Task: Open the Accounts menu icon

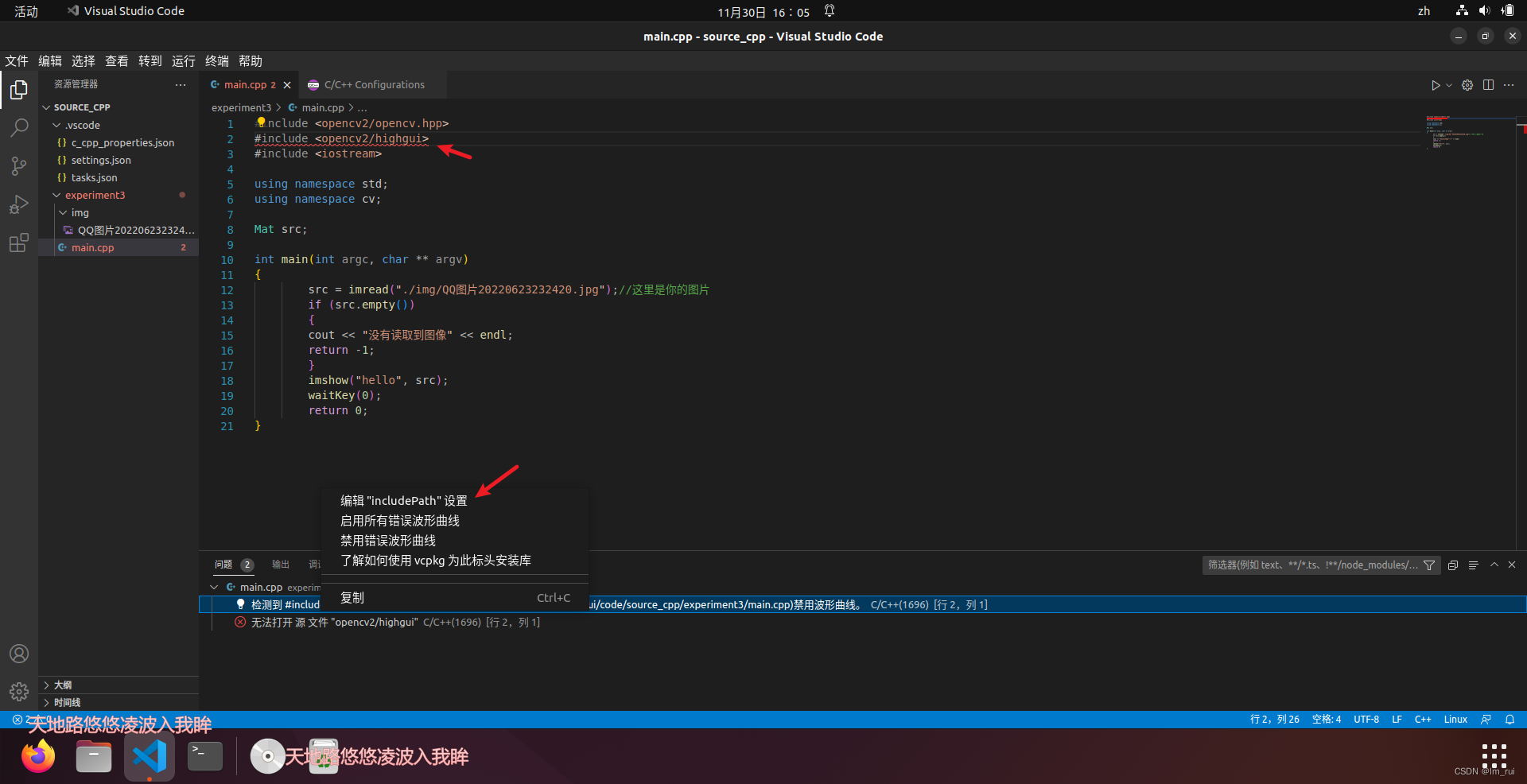Action: pyautogui.click(x=19, y=654)
